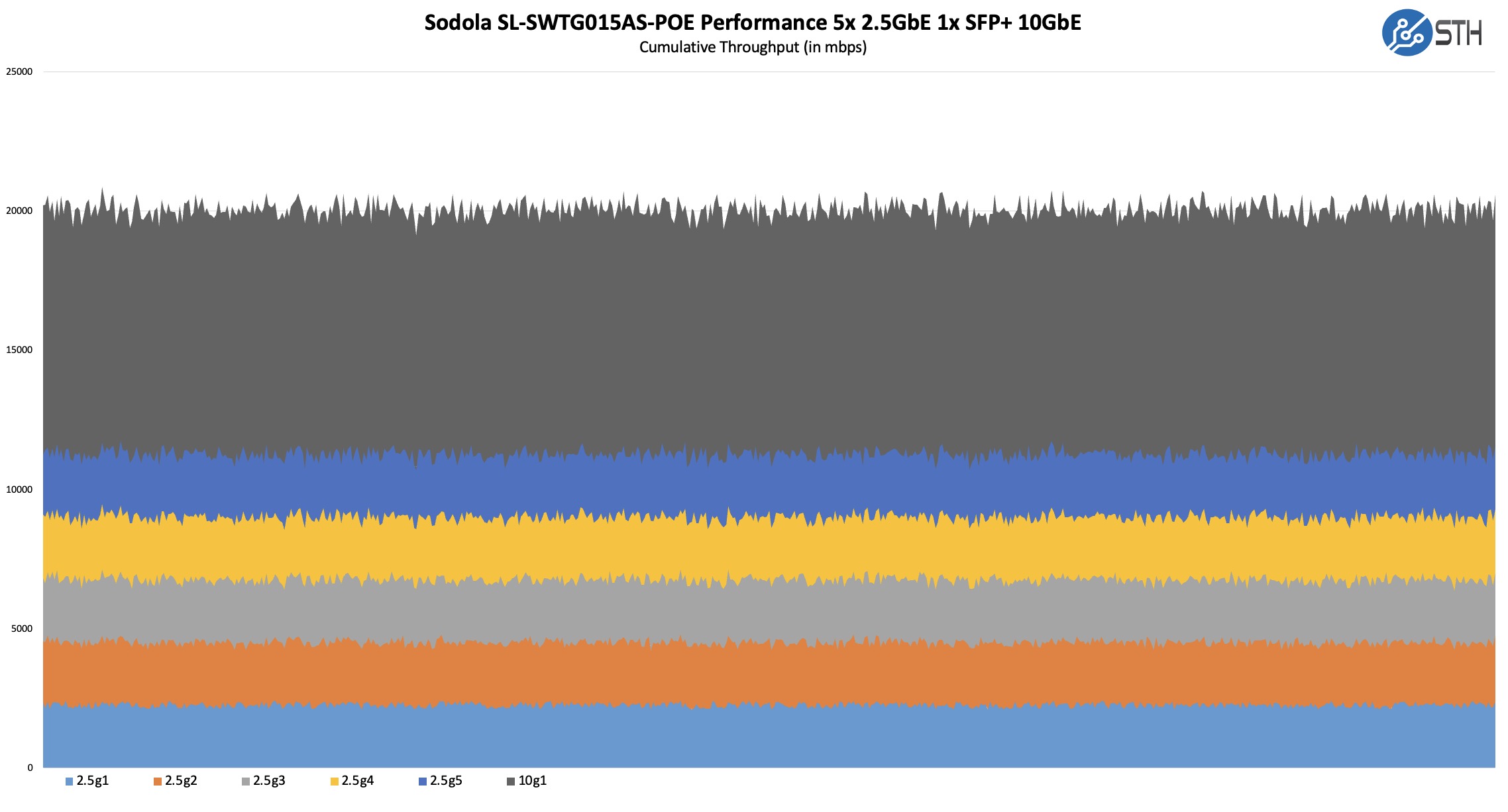The image size is (1508, 812).
Task: Click the STH logo text
Action: [x=1458, y=33]
